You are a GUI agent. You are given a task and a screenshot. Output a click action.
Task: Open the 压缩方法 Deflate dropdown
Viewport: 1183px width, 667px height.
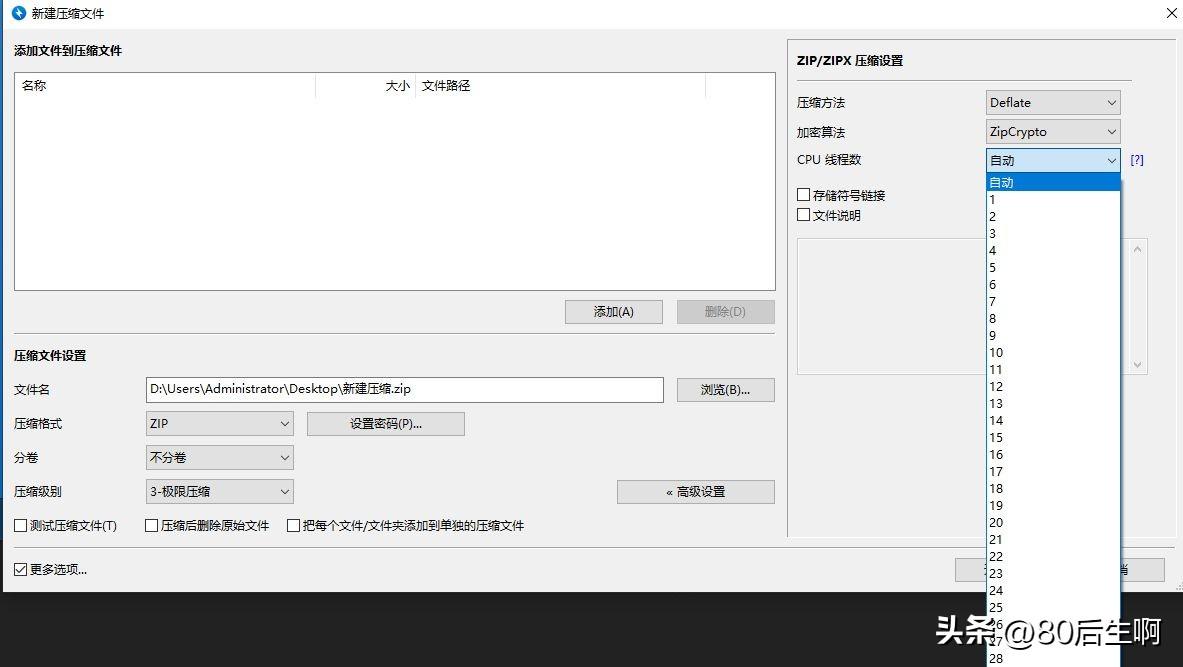pyautogui.click(x=1052, y=103)
